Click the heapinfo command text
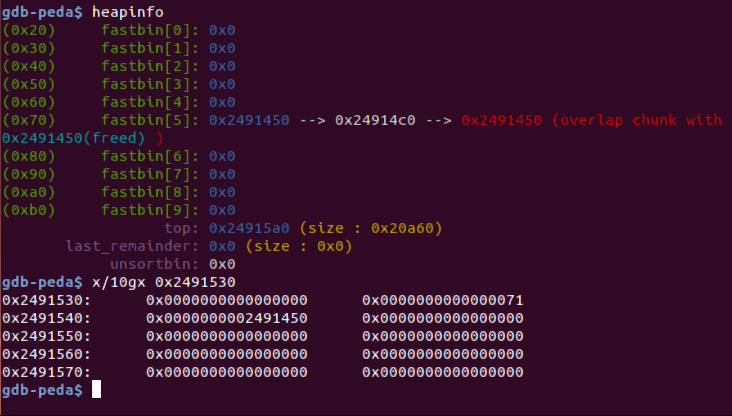This screenshot has height=416, width=732. click(x=128, y=12)
